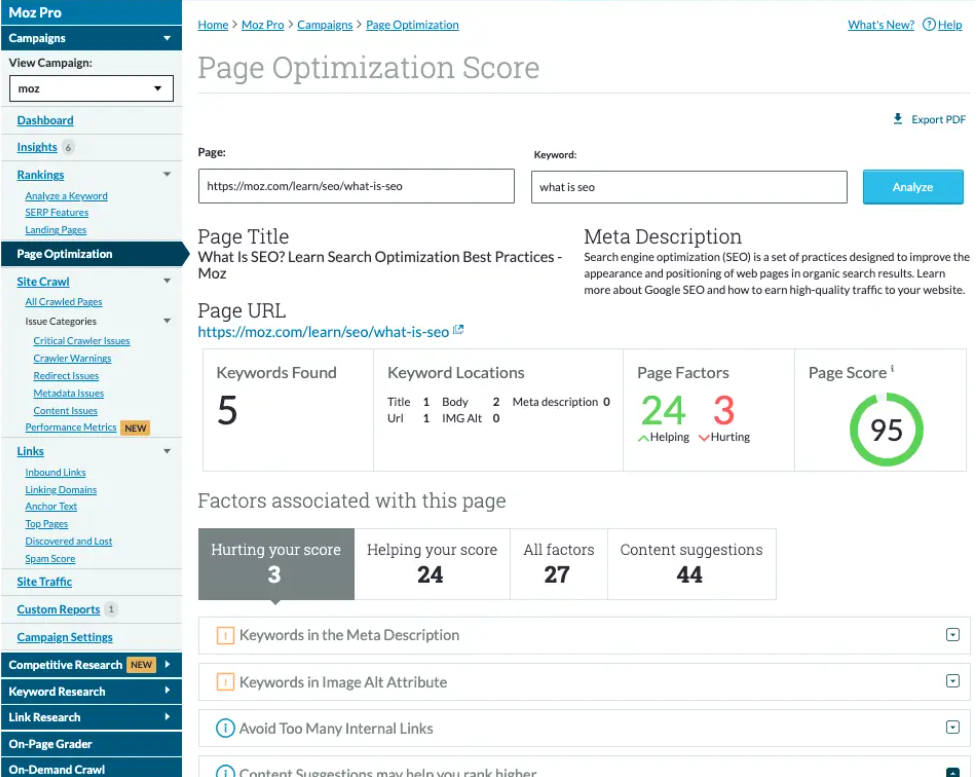Open Campaign Settings link

pos(65,637)
